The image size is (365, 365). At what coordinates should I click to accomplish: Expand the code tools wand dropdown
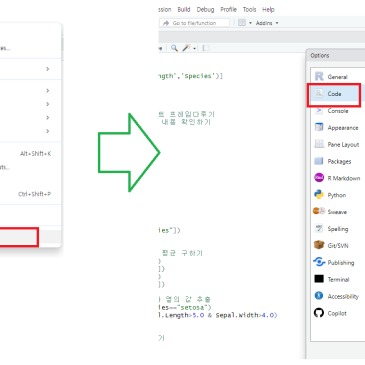click(x=189, y=48)
